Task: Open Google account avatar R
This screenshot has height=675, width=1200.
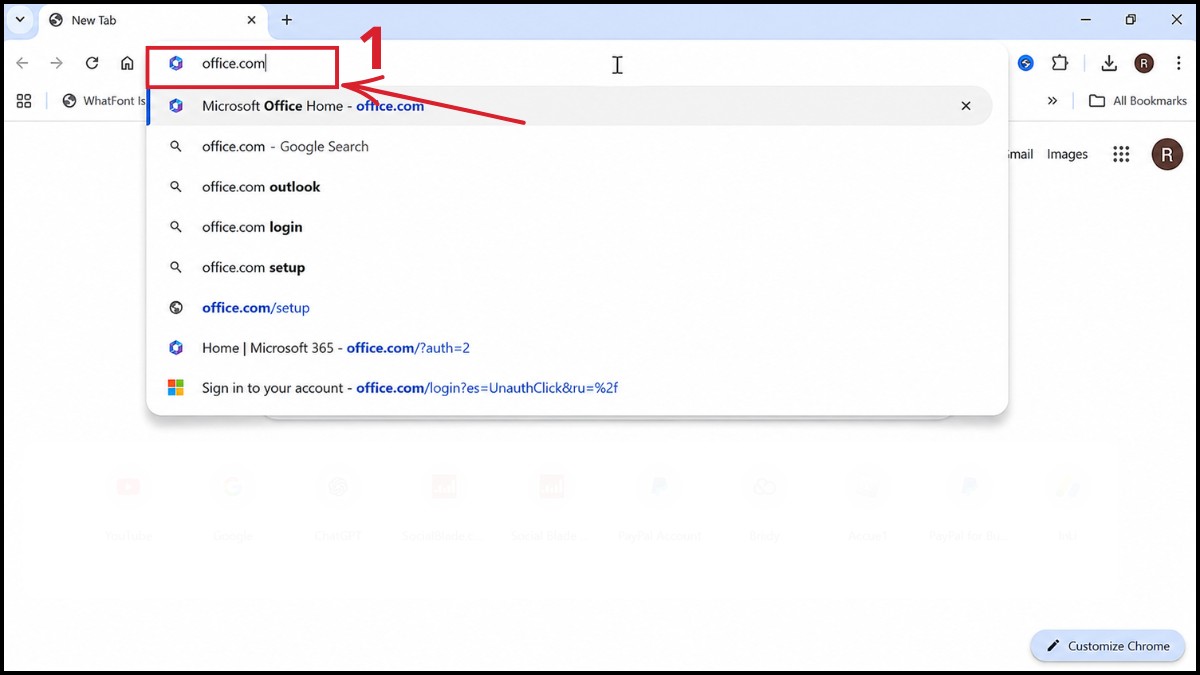Action: [1167, 154]
